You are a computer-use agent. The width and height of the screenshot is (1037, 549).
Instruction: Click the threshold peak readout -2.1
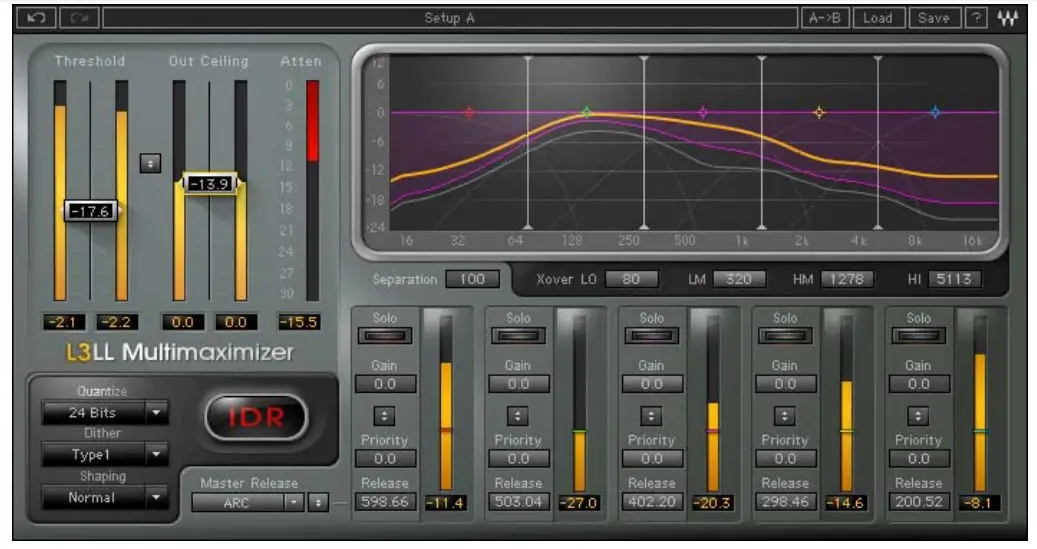[x=64, y=322]
